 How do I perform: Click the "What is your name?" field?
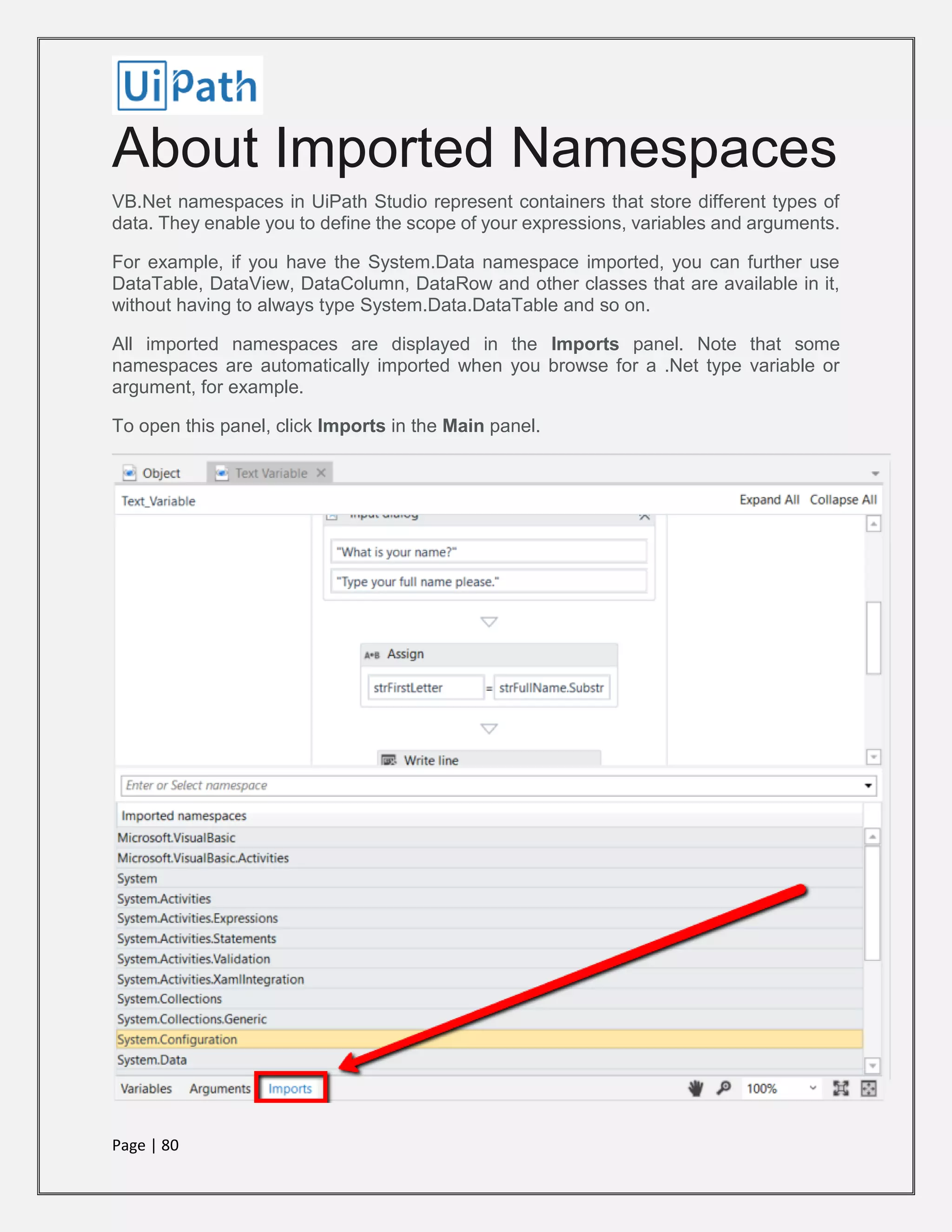tap(489, 551)
